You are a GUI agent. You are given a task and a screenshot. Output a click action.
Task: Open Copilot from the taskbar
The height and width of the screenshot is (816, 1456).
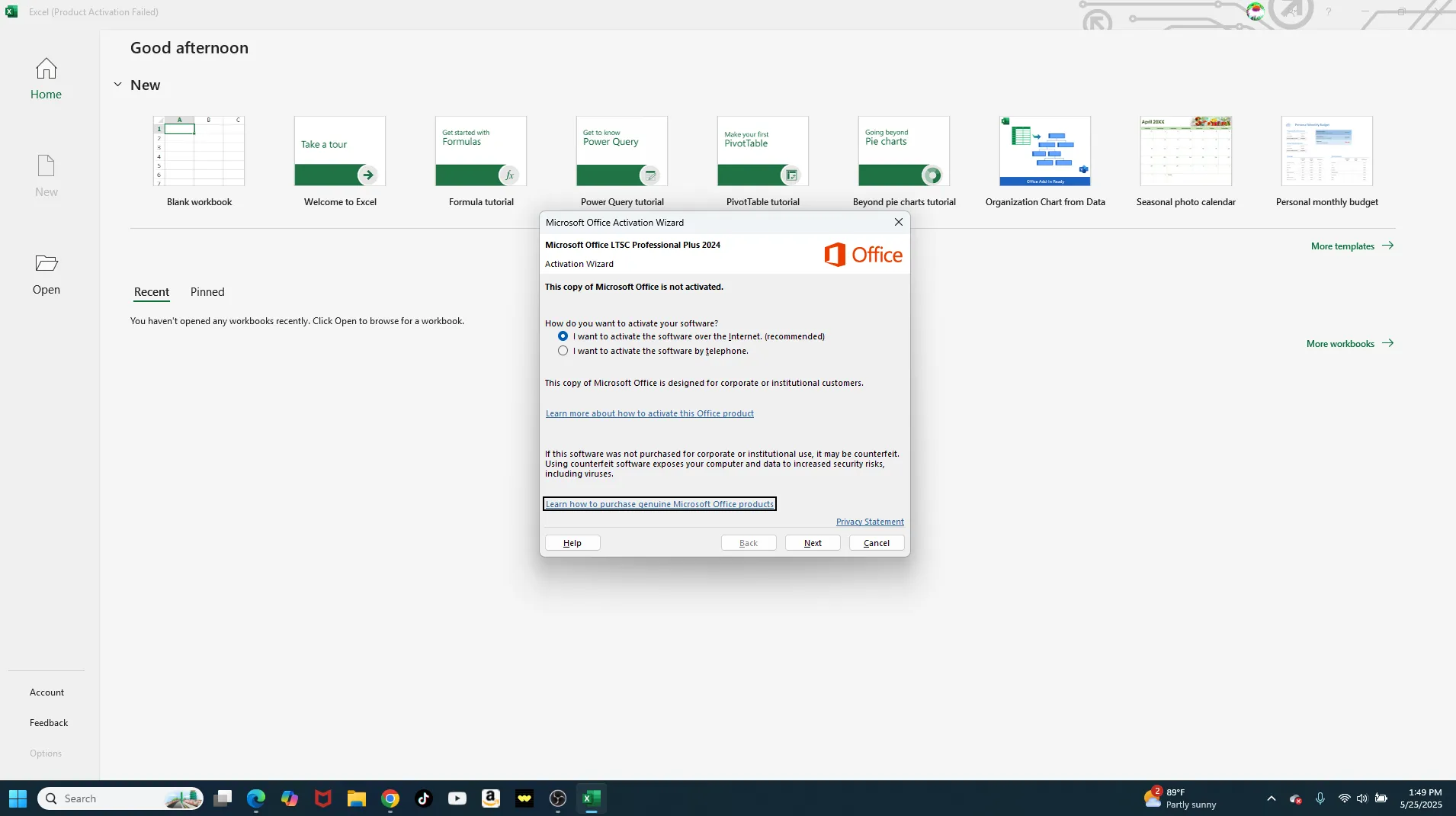point(290,798)
